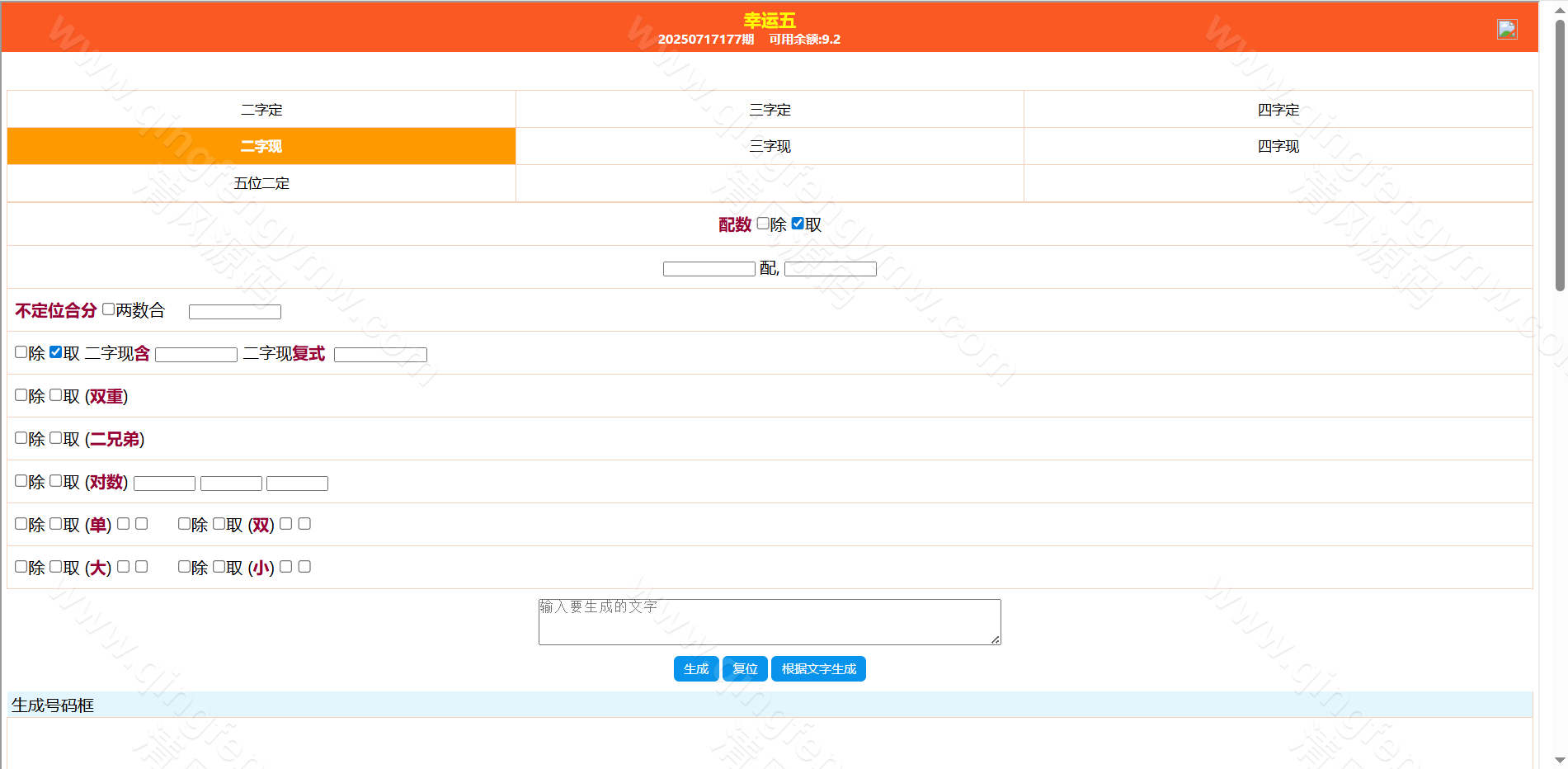This screenshot has width=1568, height=769.
Task: Tick the 两数合 checkbox
Action: coord(109,309)
